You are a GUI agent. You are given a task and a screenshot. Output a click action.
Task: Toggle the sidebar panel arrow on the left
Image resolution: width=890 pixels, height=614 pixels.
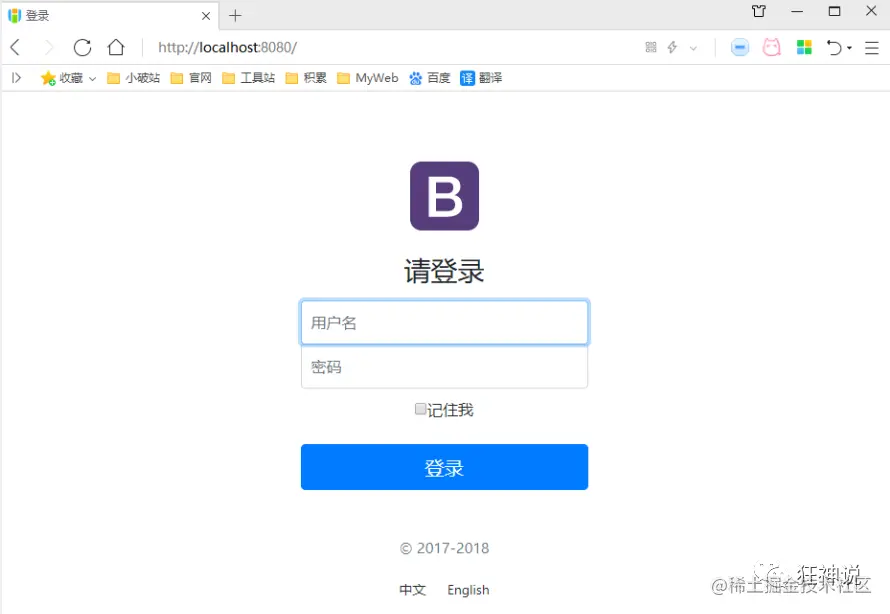coord(17,78)
